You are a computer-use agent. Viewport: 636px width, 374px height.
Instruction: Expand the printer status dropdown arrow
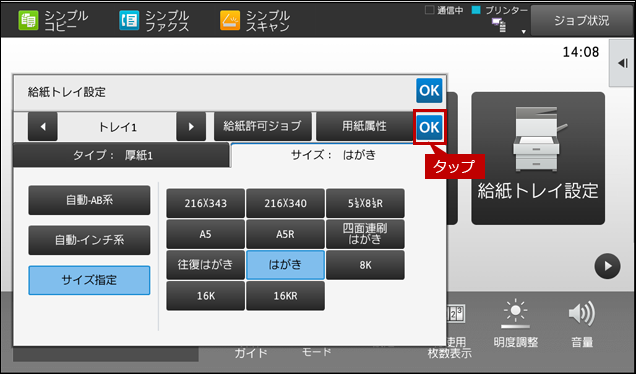524,32
